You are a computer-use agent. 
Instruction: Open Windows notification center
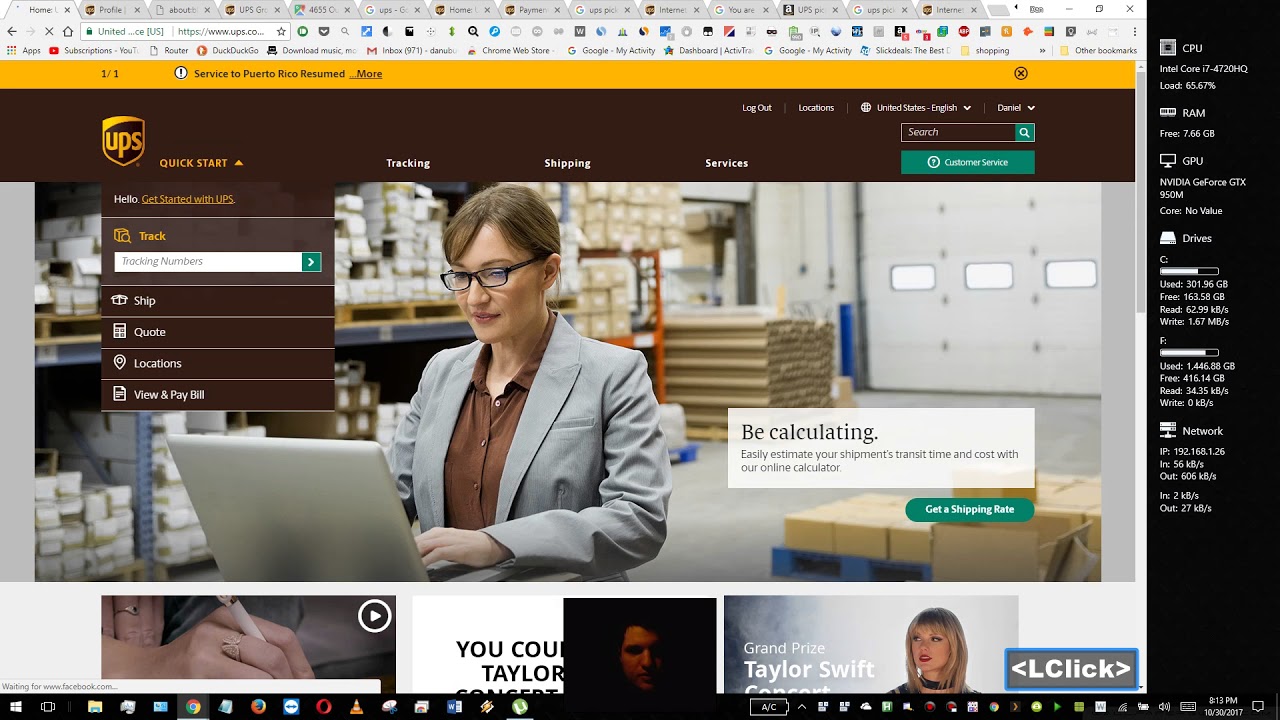coord(1257,707)
